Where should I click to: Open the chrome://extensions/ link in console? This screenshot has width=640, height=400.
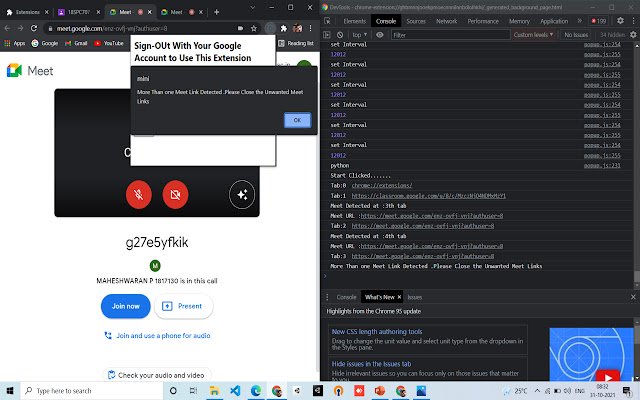pos(382,185)
